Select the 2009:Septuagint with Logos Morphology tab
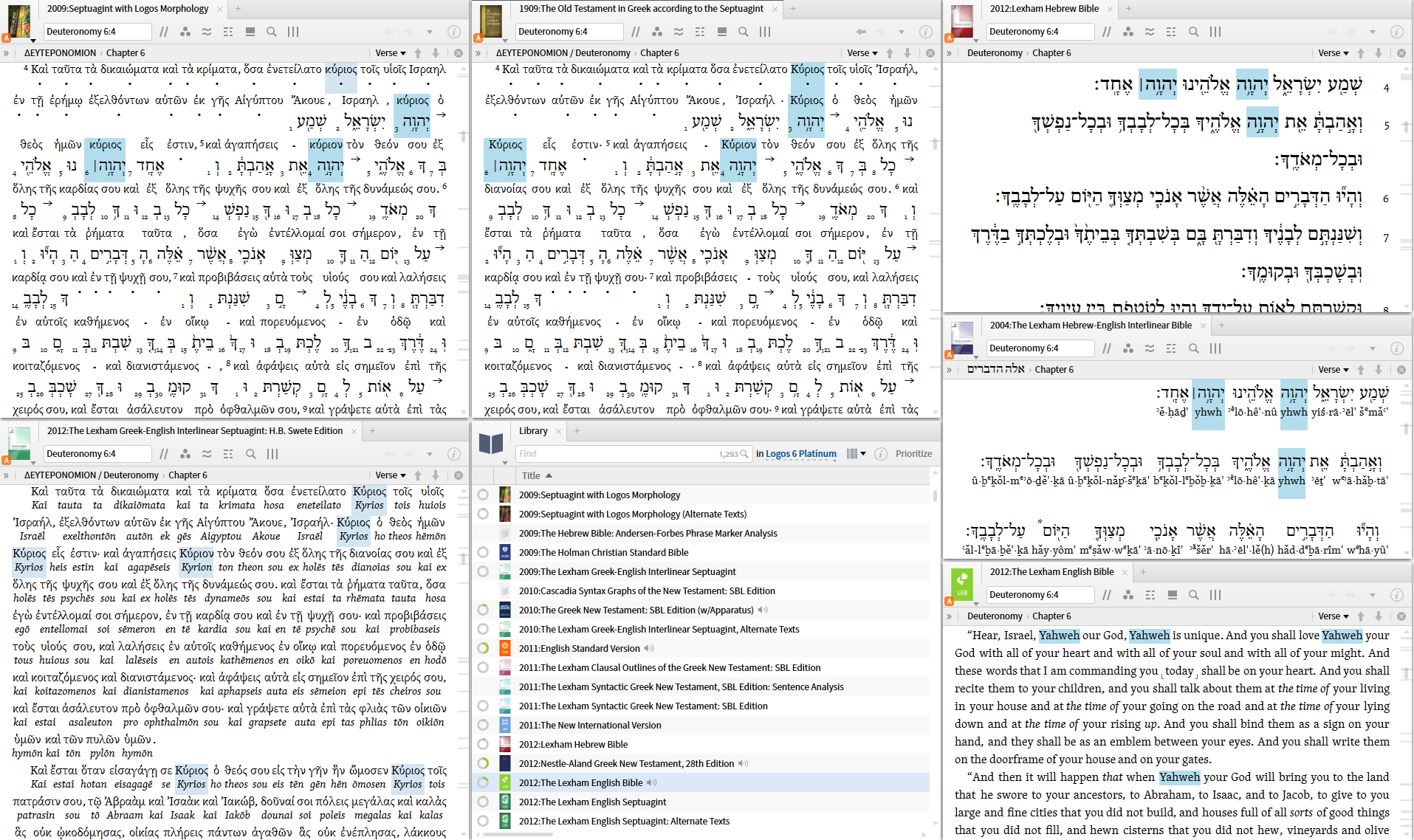The image size is (1414, 840). tap(128, 9)
